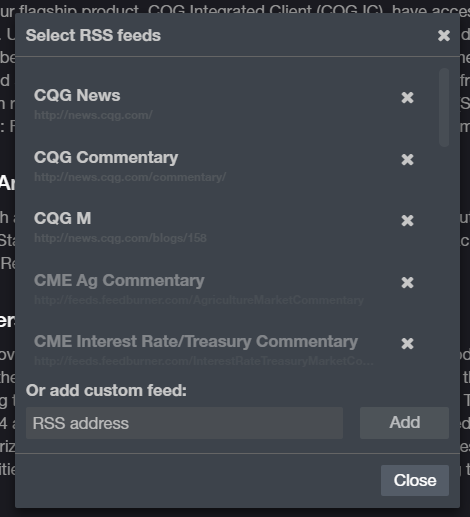
Task: Select the CQG Commentary feed title
Action: (x=106, y=158)
